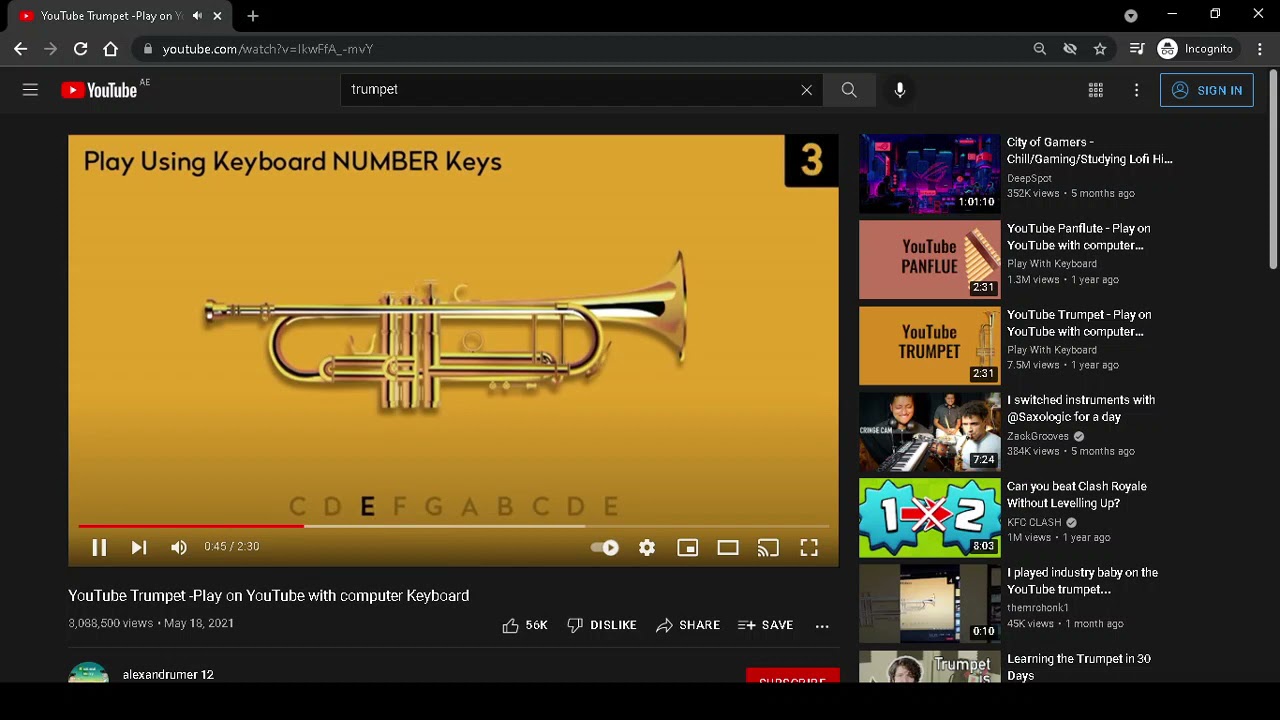
Task: Open a new browser tab
Action: tap(253, 16)
